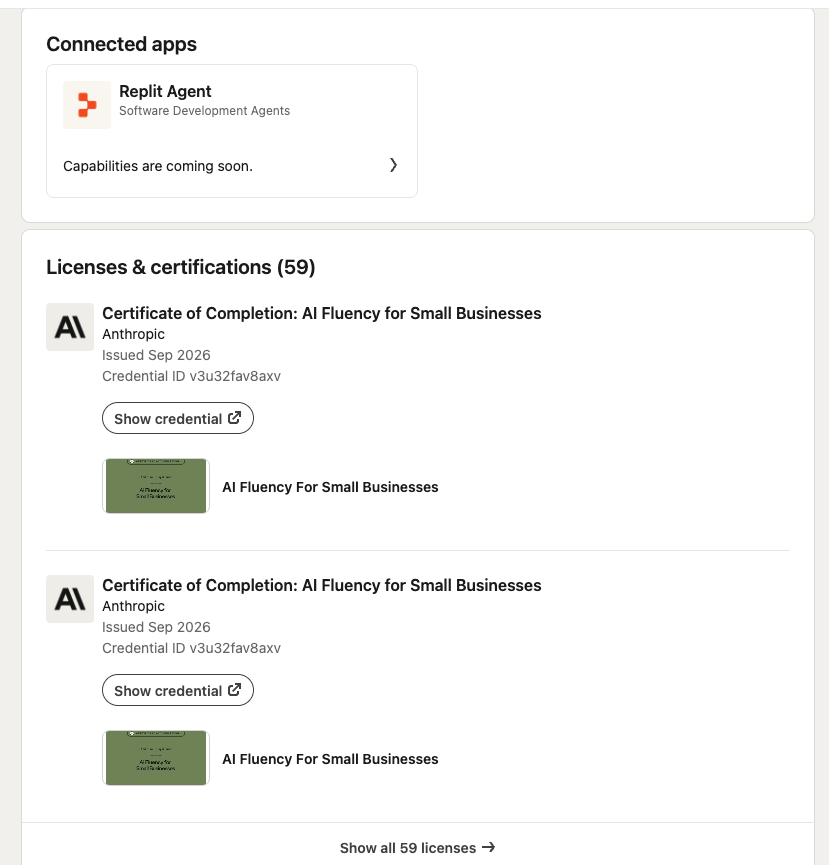The width and height of the screenshot is (829, 865).
Task: Open first certificate title link
Action: 322,313
